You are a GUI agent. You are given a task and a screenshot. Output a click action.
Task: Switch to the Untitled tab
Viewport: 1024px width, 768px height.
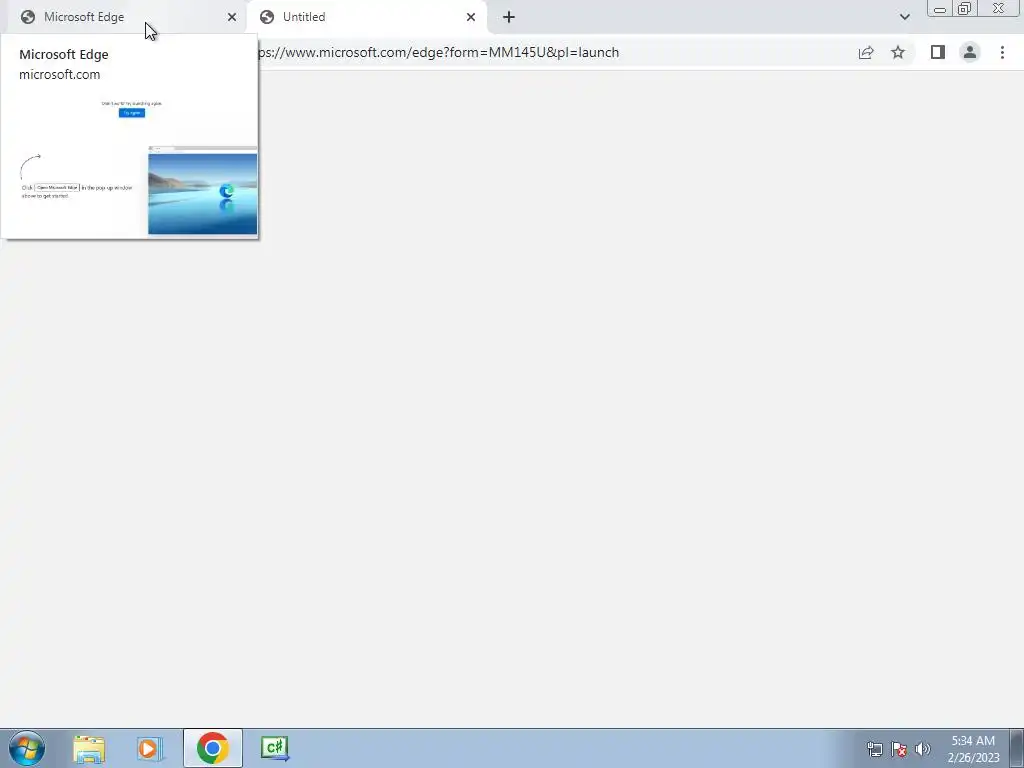[366, 17]
